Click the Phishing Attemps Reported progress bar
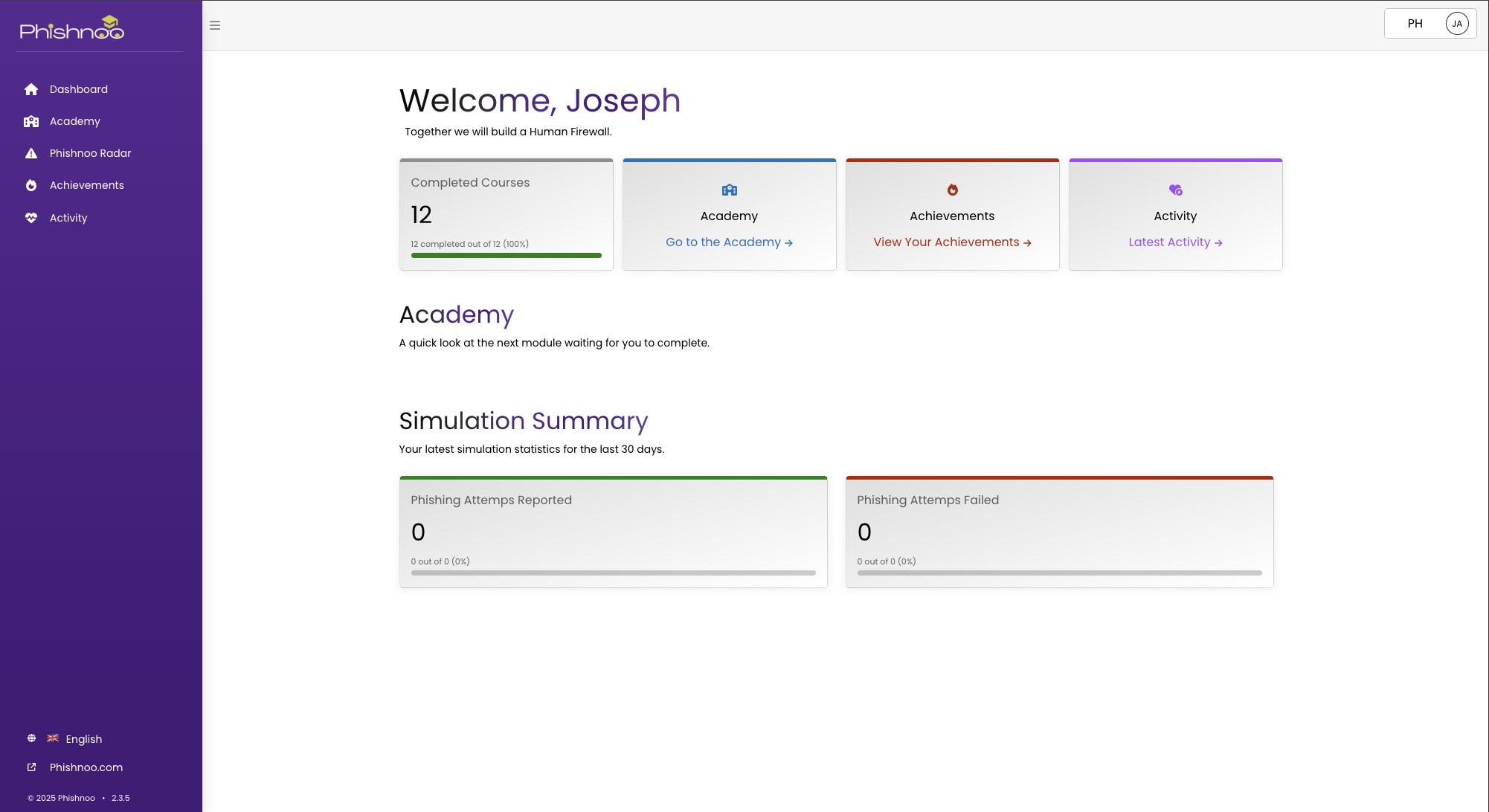The width and height of the screenshot is (1489, 812). point(614,573)
